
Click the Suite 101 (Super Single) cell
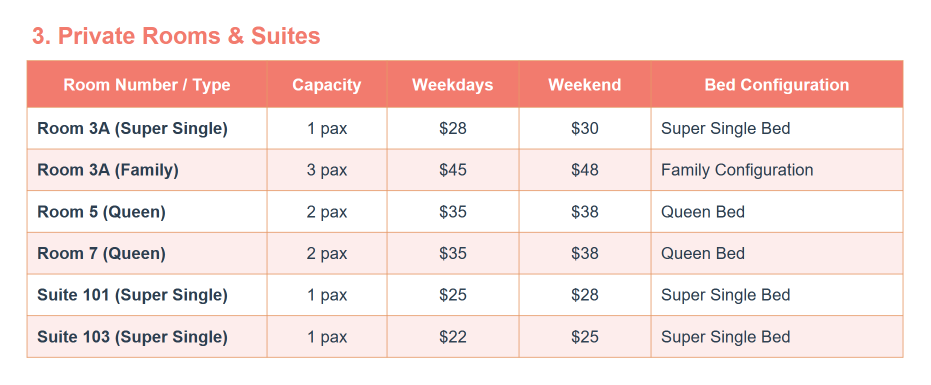click(x=147, y=295)
